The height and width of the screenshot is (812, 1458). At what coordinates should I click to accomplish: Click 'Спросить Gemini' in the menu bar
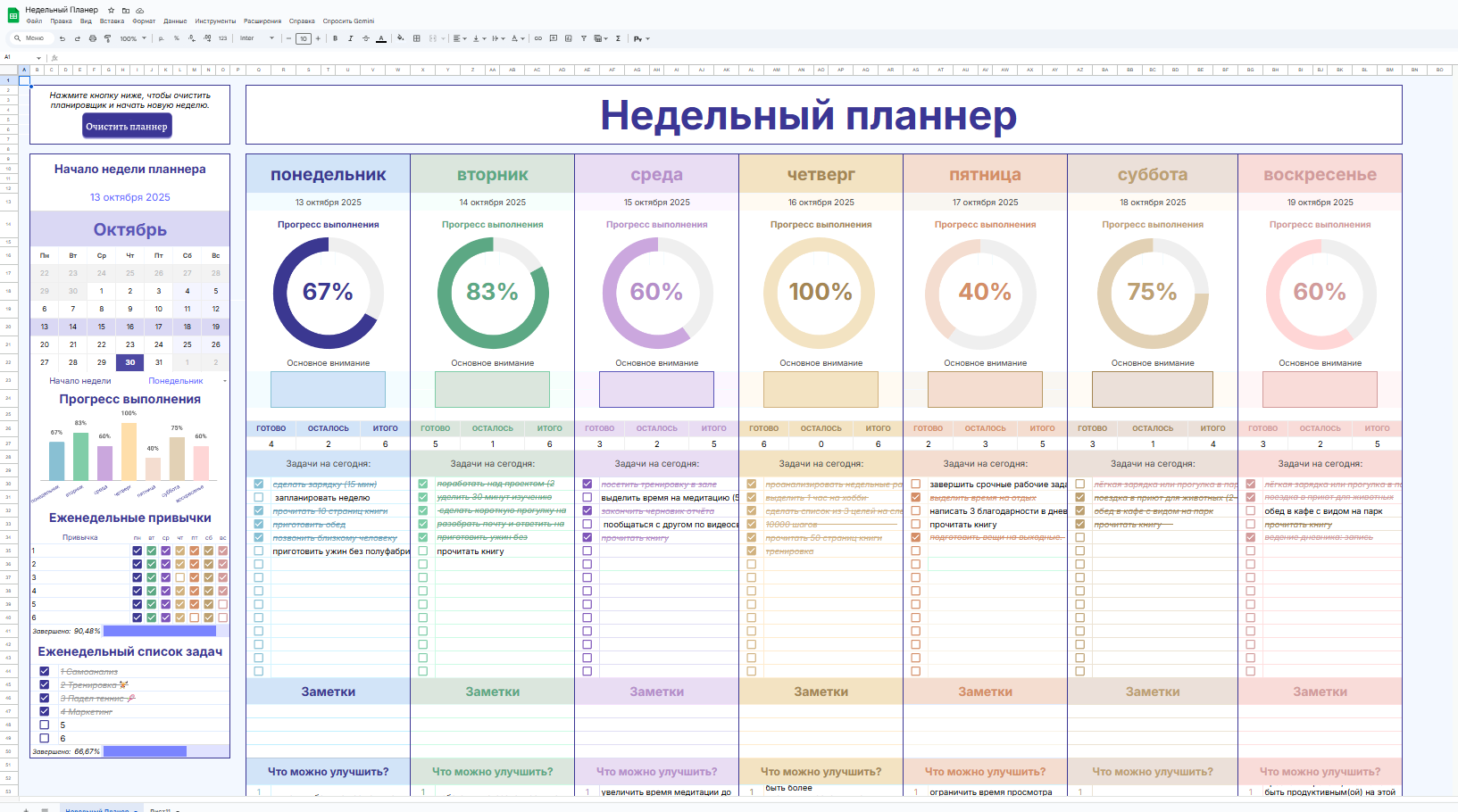coord(348,21)
